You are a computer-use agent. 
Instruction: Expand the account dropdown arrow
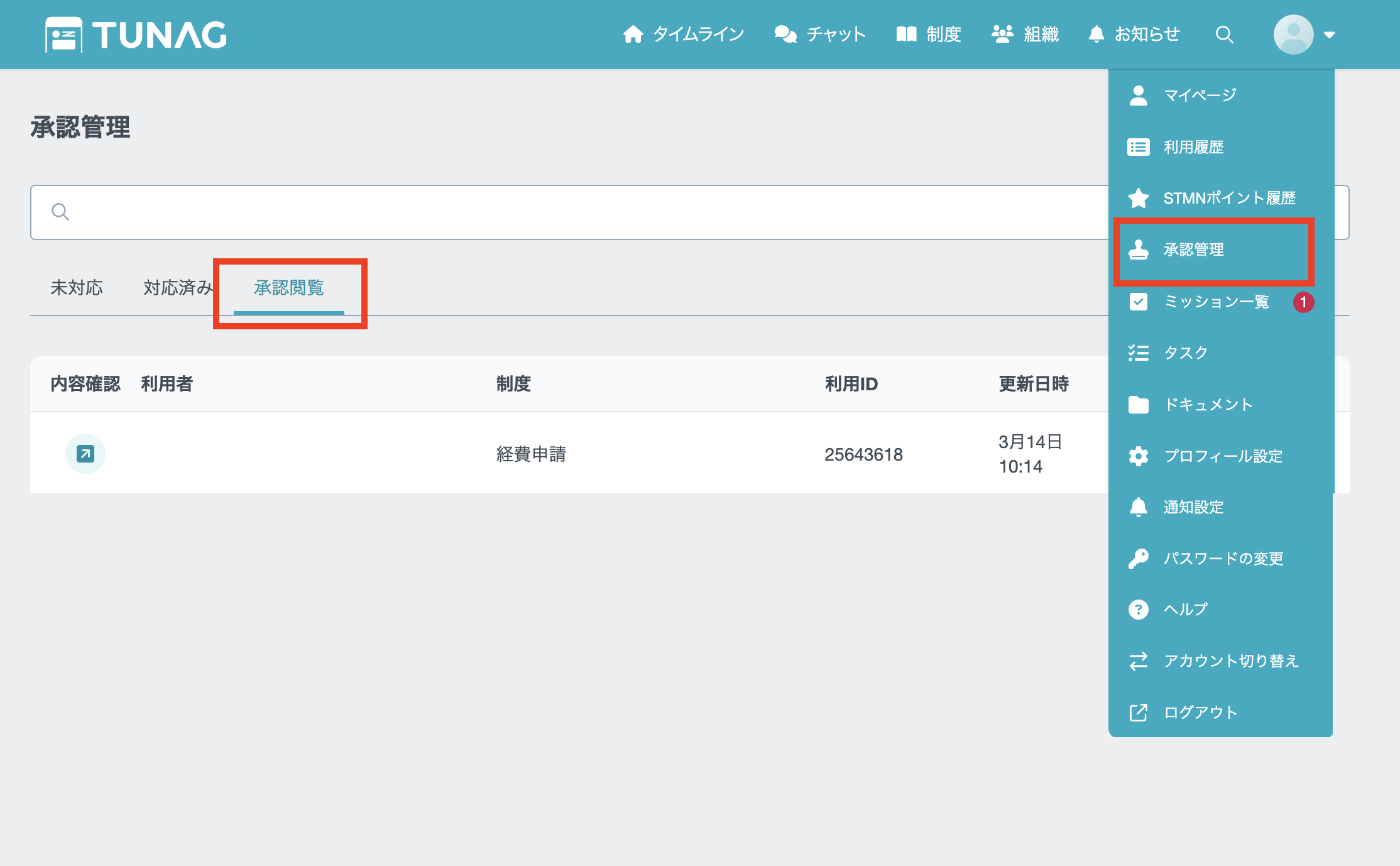coord(1329,35)
